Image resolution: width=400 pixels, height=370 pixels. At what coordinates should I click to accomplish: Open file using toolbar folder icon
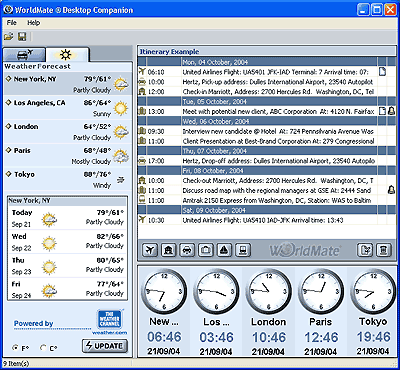tap(9, 37)
